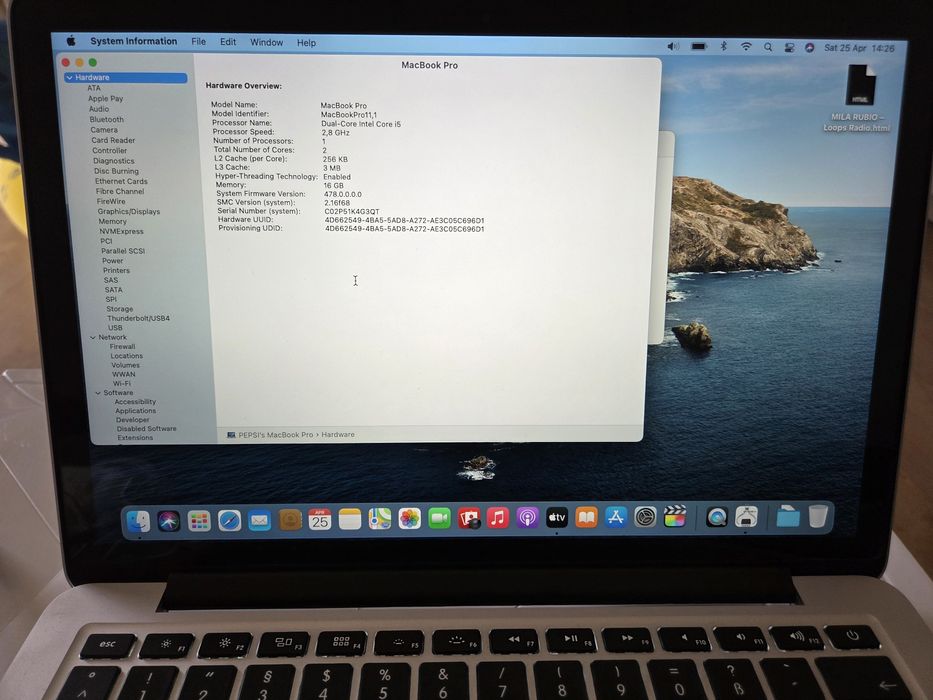Select Bluetooth in the sidebar
The height and width of the screenshot is (700, 933).
pyautogui.click(x=107, y=120)
